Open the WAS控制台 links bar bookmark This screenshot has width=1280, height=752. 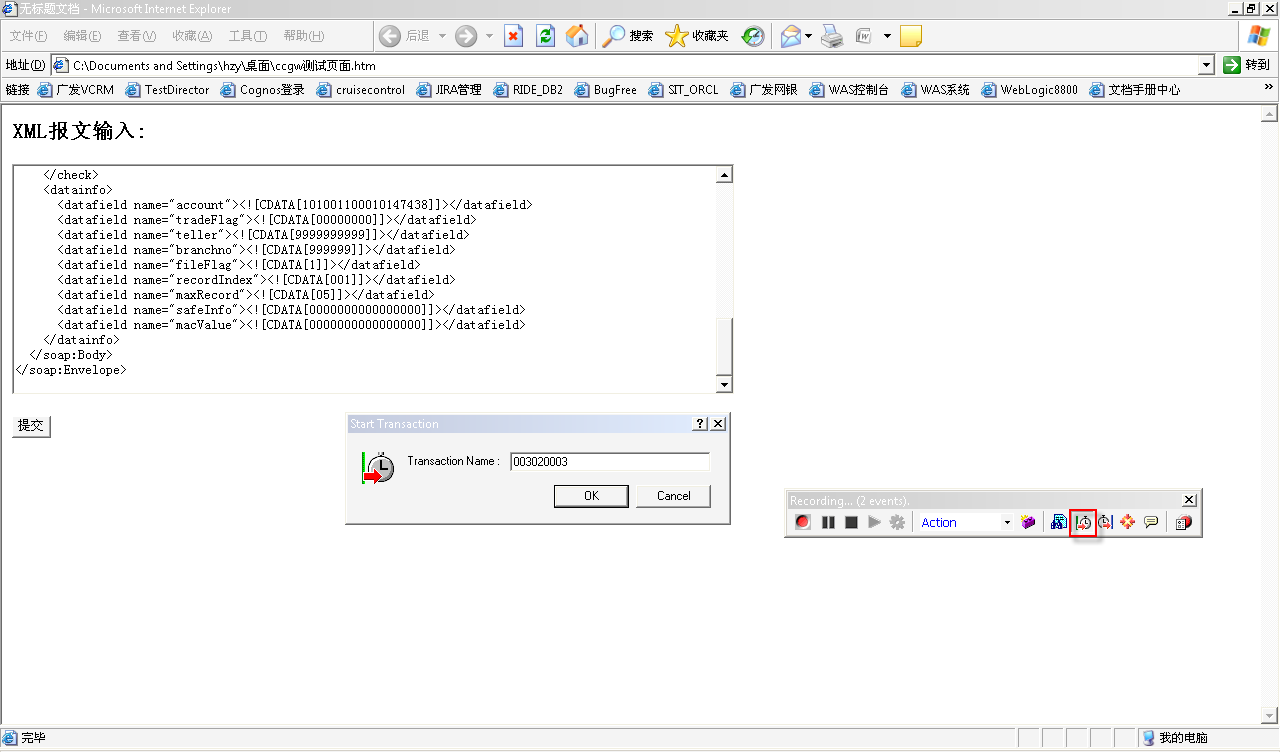849,90
